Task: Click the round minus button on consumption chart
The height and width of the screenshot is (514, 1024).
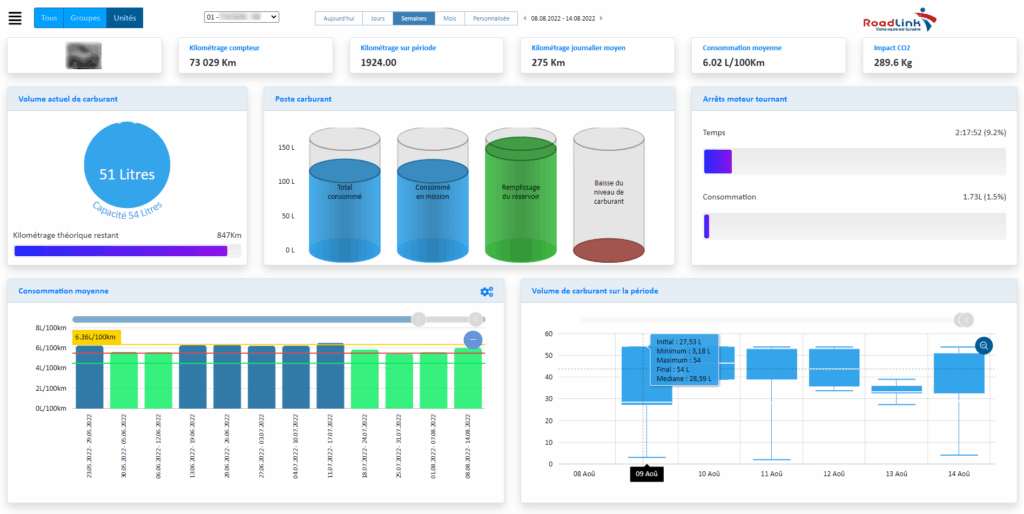Action: pos(473,340)
